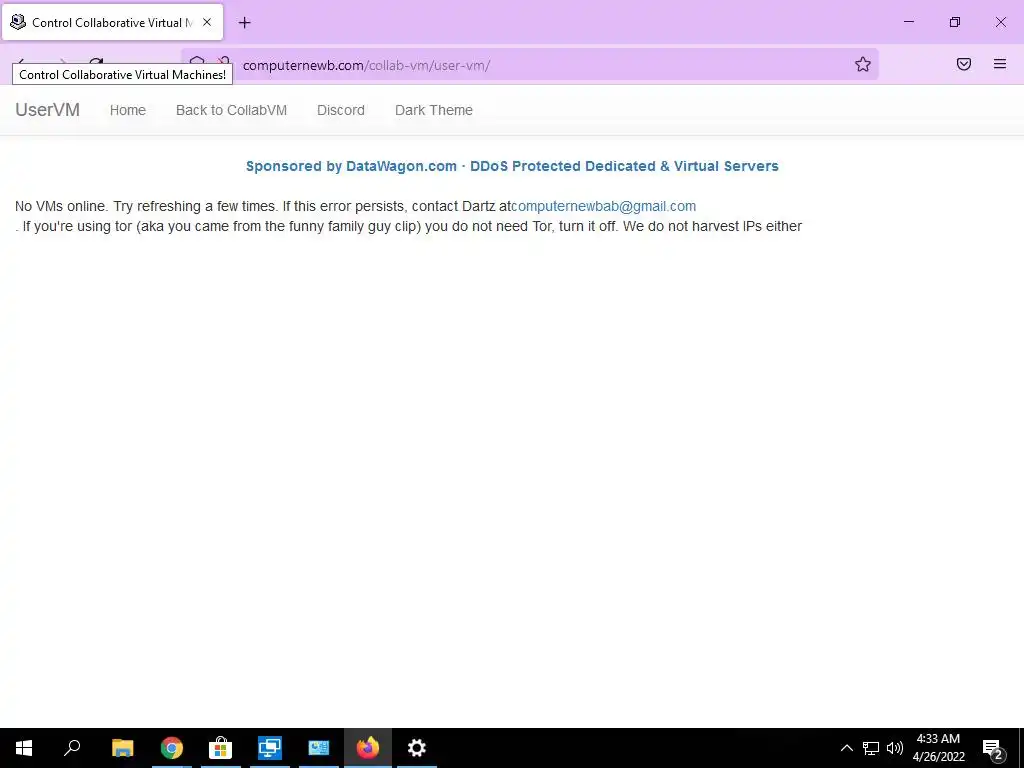
Task: Open File Explorer from the taskbar
Action: (x=122, y=748)
